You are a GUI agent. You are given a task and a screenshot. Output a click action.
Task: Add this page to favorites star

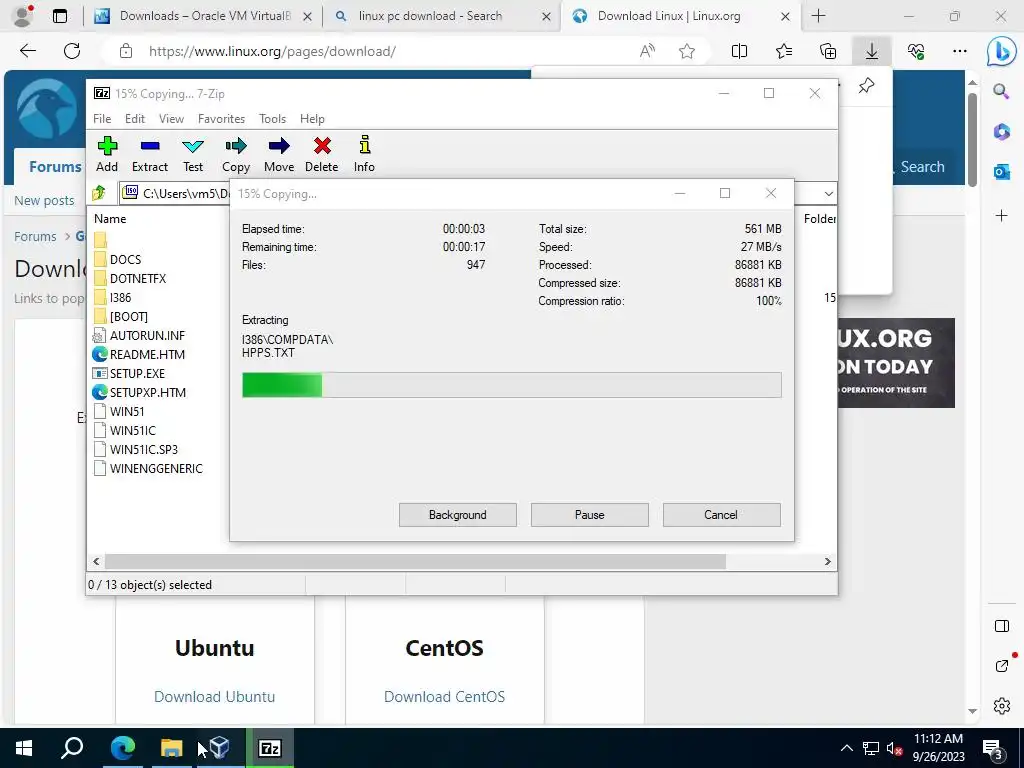[687, 51]
